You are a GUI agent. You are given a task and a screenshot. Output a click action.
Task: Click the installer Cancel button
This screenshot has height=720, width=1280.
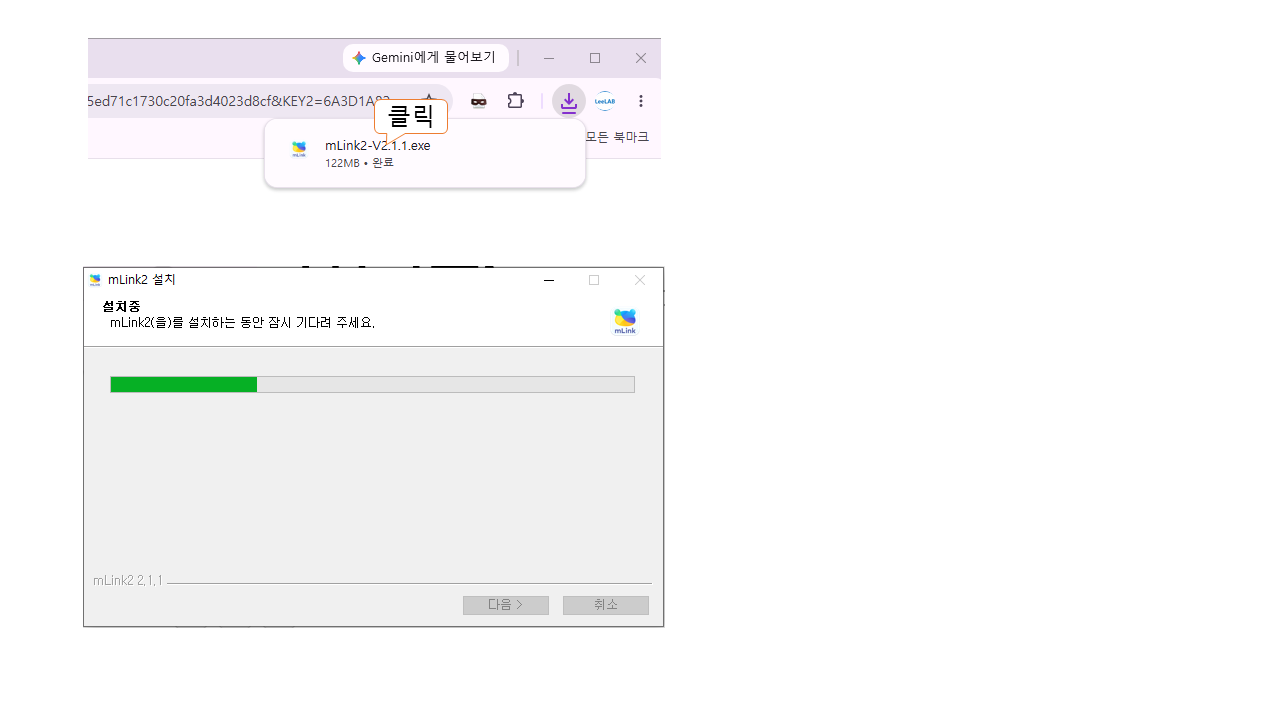[x=606, y=605]
